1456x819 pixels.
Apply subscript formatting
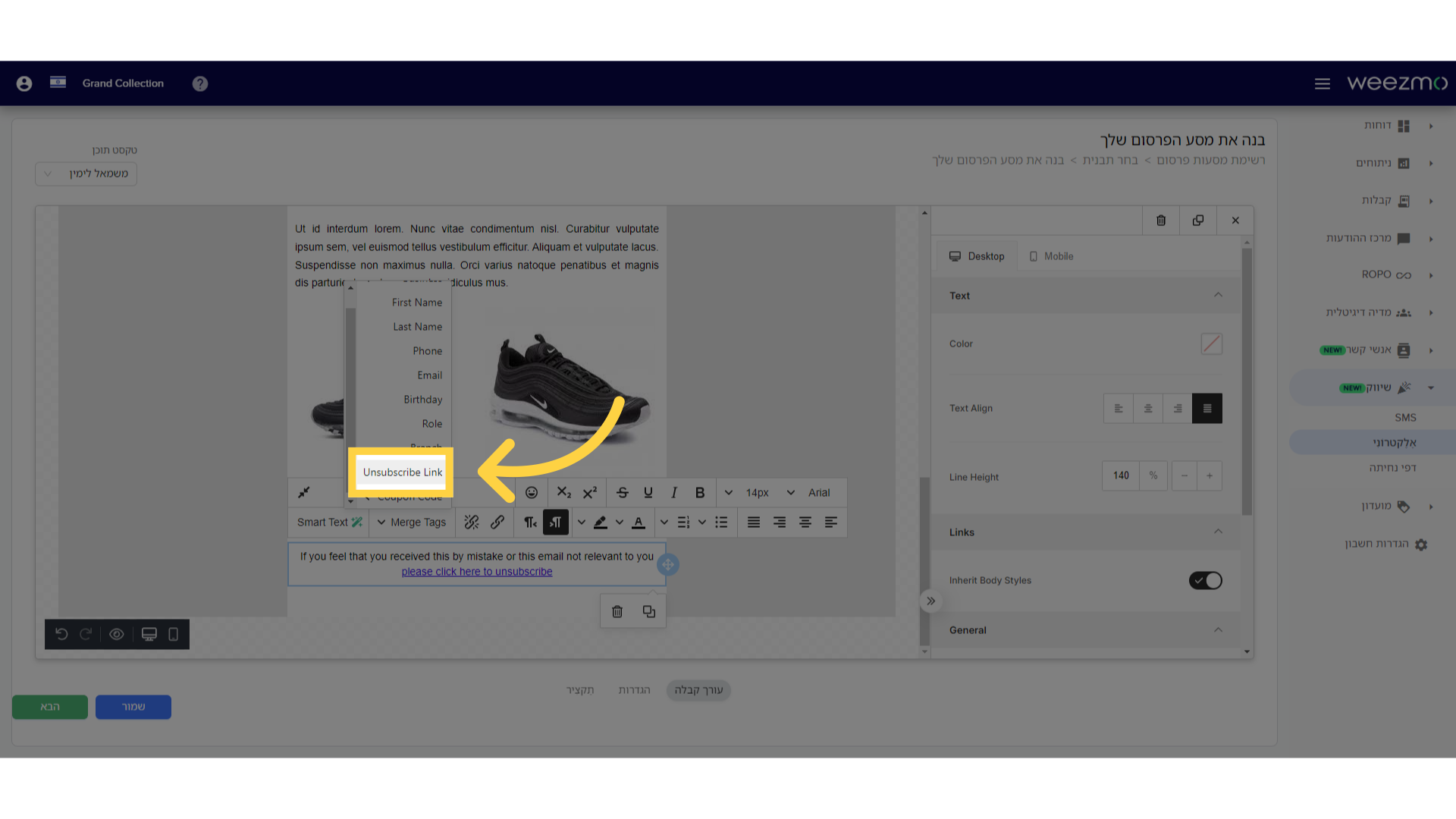tap(563, 493)
